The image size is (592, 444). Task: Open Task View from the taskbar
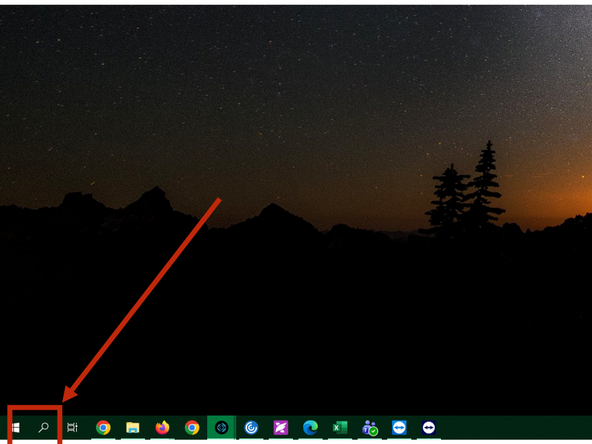click(x=72, y=427)
